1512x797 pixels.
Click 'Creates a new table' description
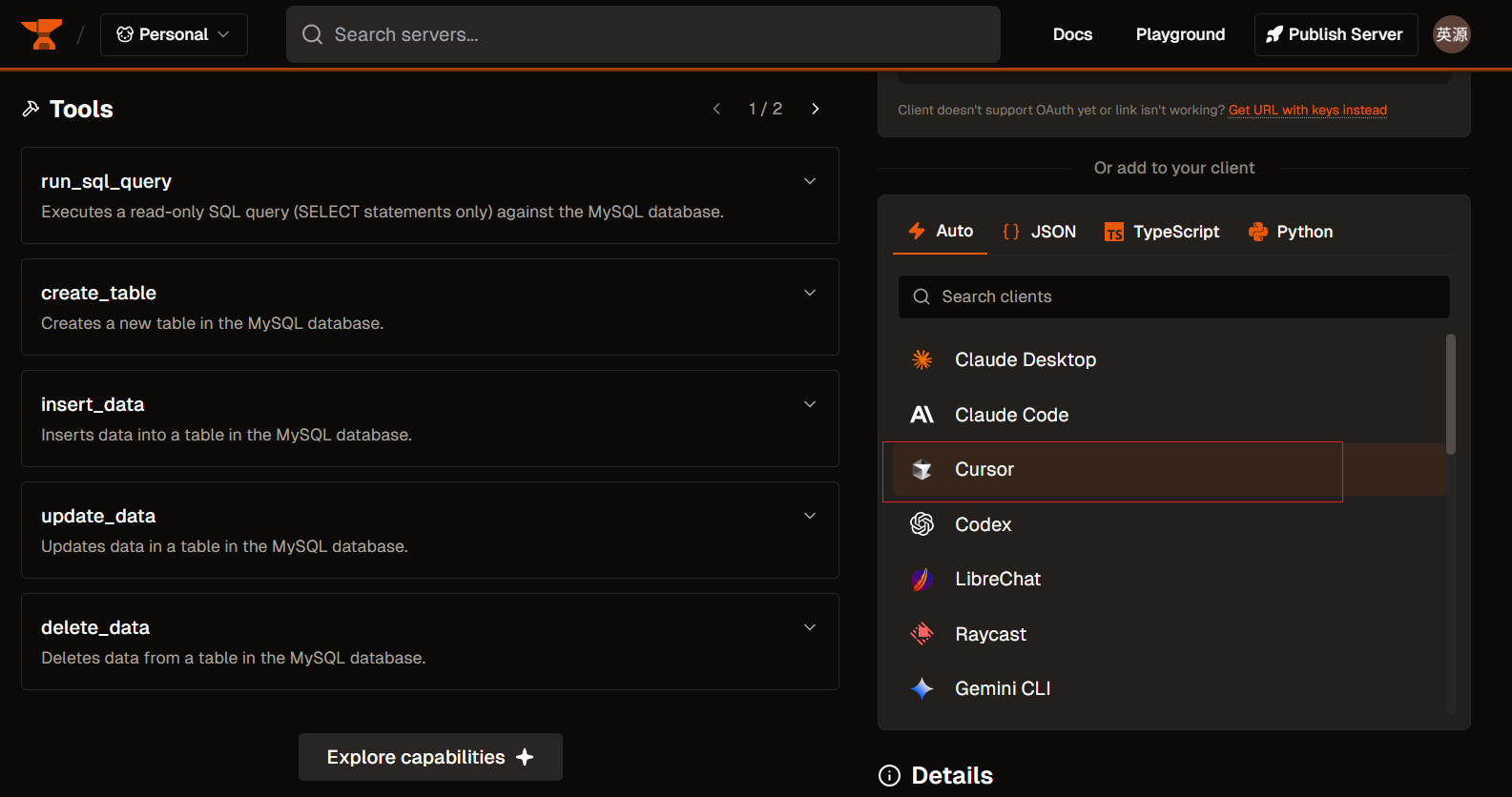pyautogui.click(x=213, y=323)
